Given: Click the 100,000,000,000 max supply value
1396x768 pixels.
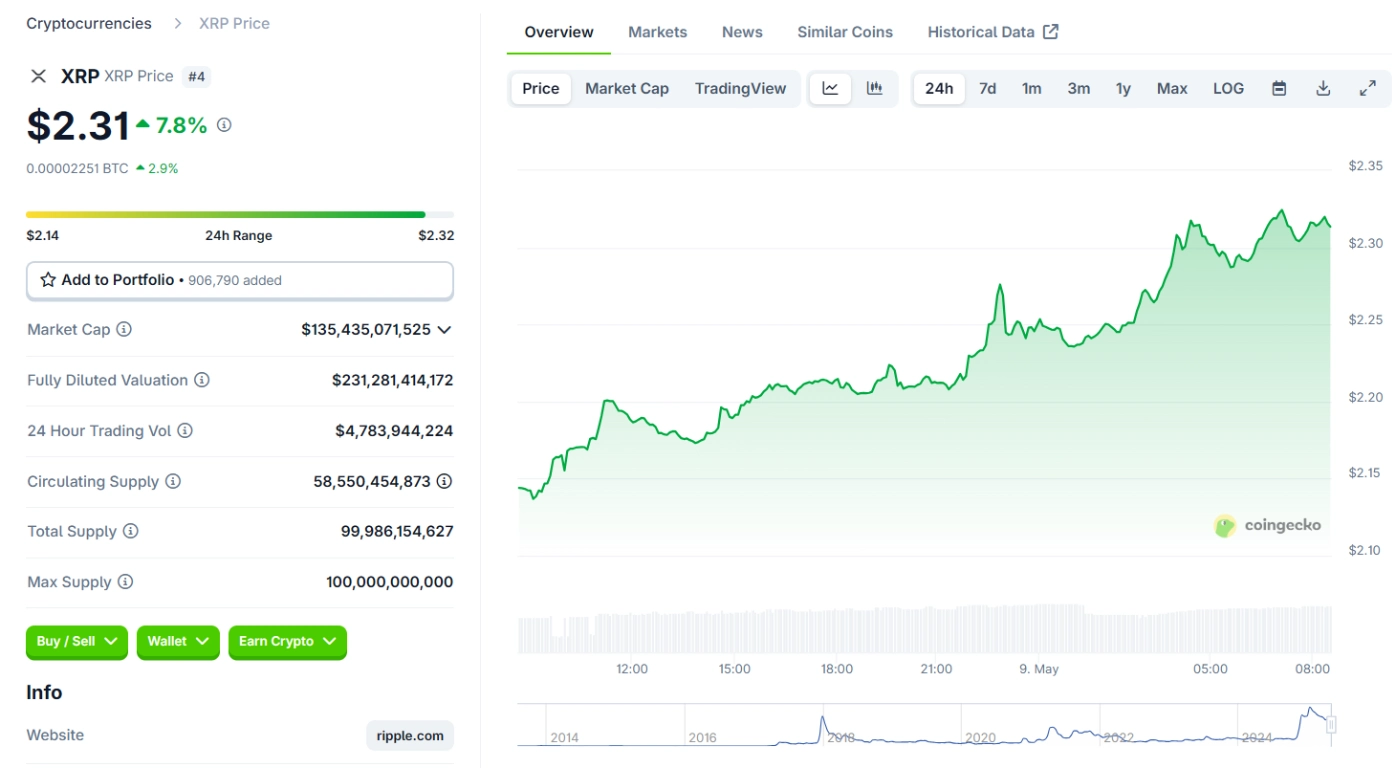Looking at the screenshot, I should pyautogui.click(x=390, y=582).
